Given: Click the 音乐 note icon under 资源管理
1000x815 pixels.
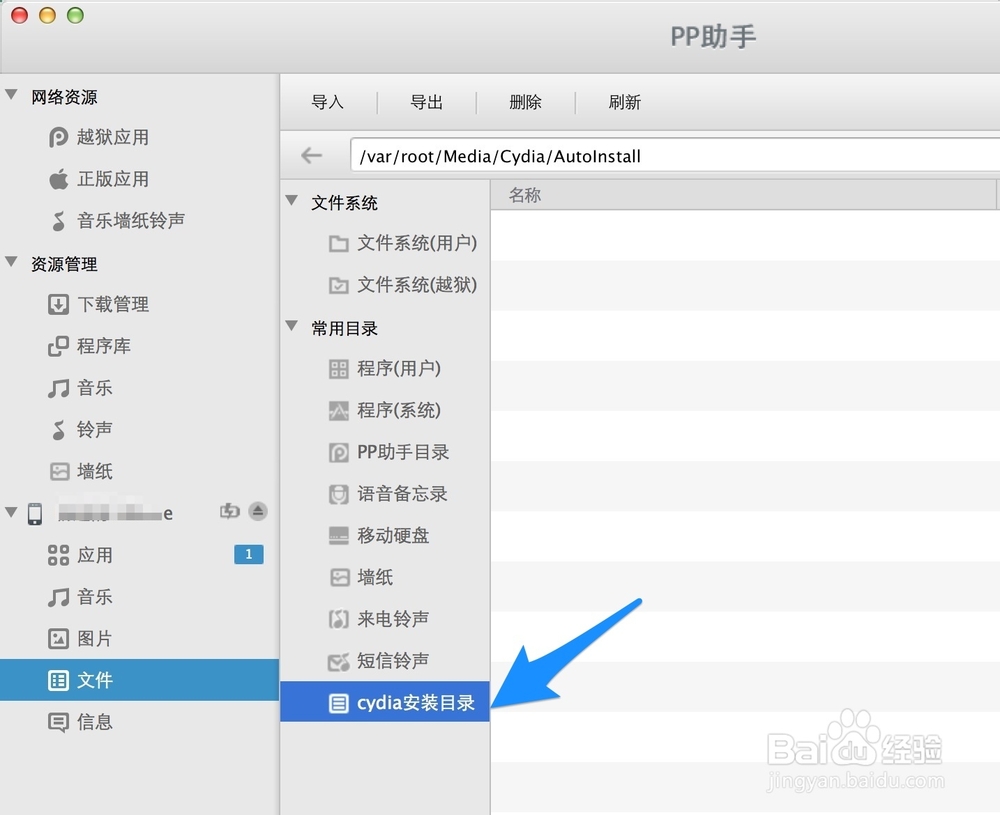Looking at the screenshot, I should [58, 388].
